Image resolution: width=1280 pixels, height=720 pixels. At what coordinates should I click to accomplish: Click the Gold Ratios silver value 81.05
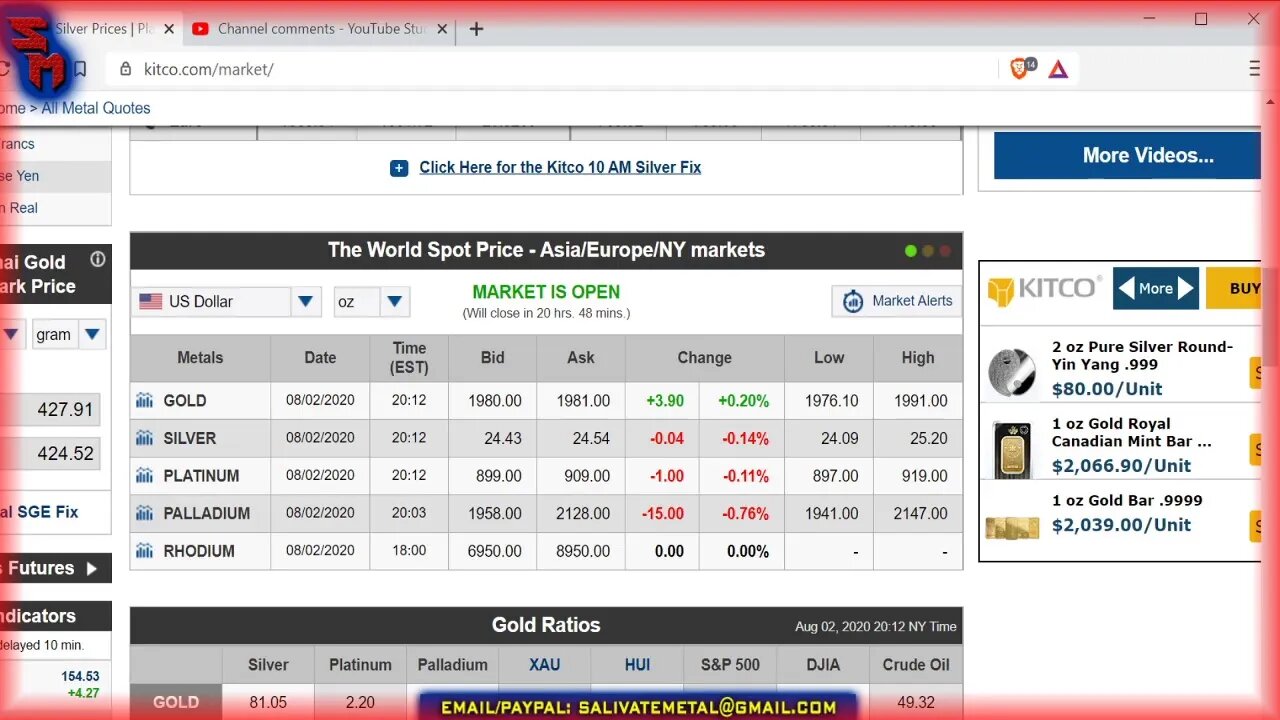tap(268, 703)
